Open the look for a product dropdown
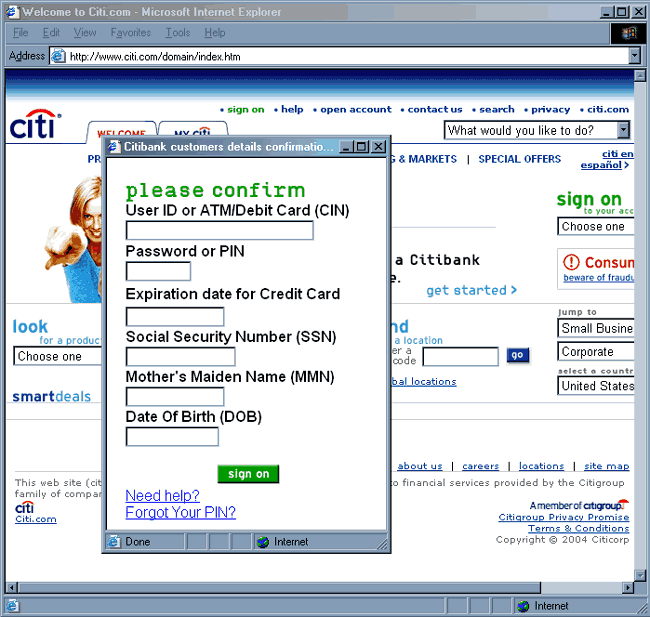Image resolution: width=650 pixels, height=617 pixels. pos(57,356)
